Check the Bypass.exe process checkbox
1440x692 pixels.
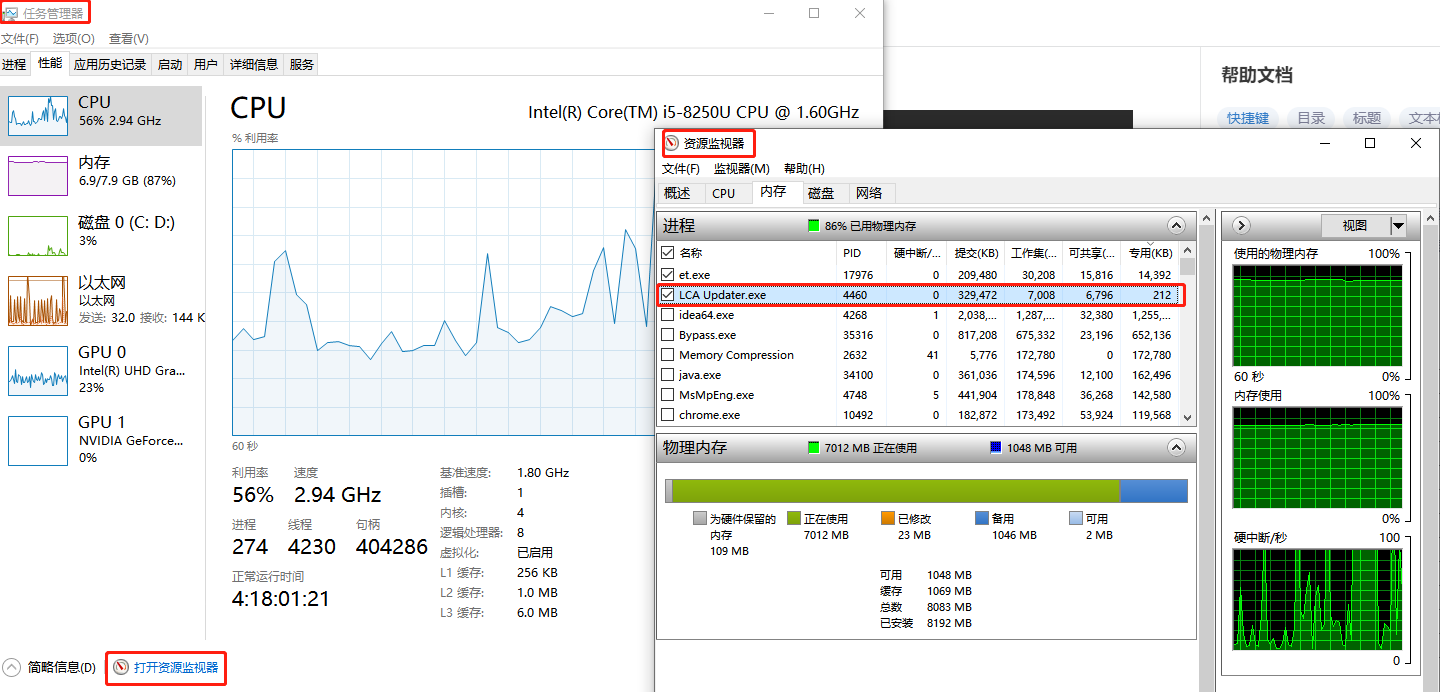click(x=668, y=335)
